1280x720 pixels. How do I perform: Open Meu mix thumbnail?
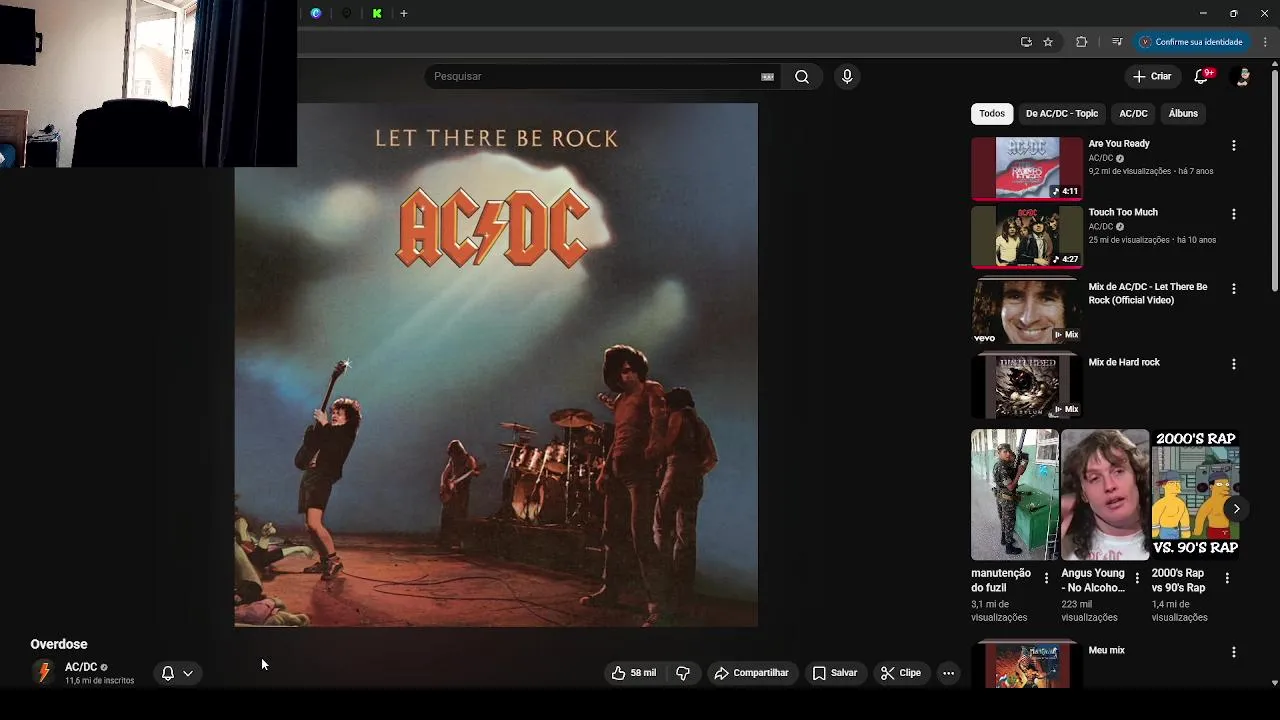[x=1027, y=666]
